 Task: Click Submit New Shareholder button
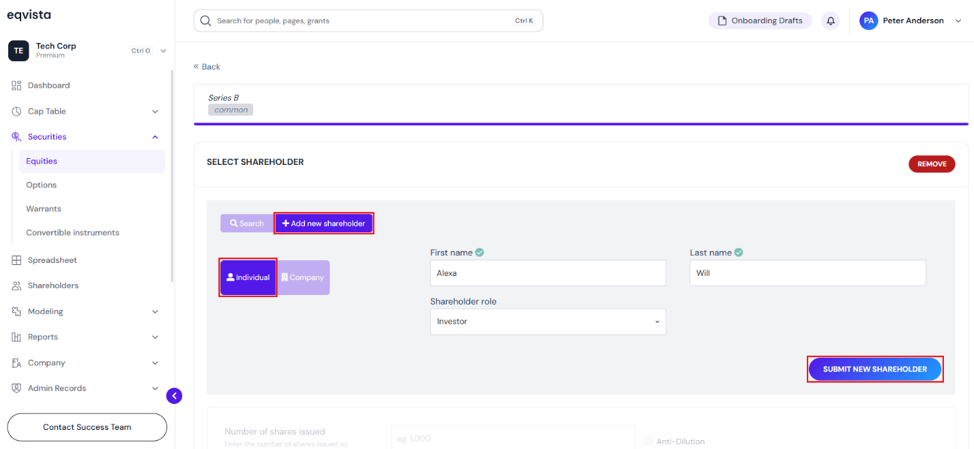875,369
